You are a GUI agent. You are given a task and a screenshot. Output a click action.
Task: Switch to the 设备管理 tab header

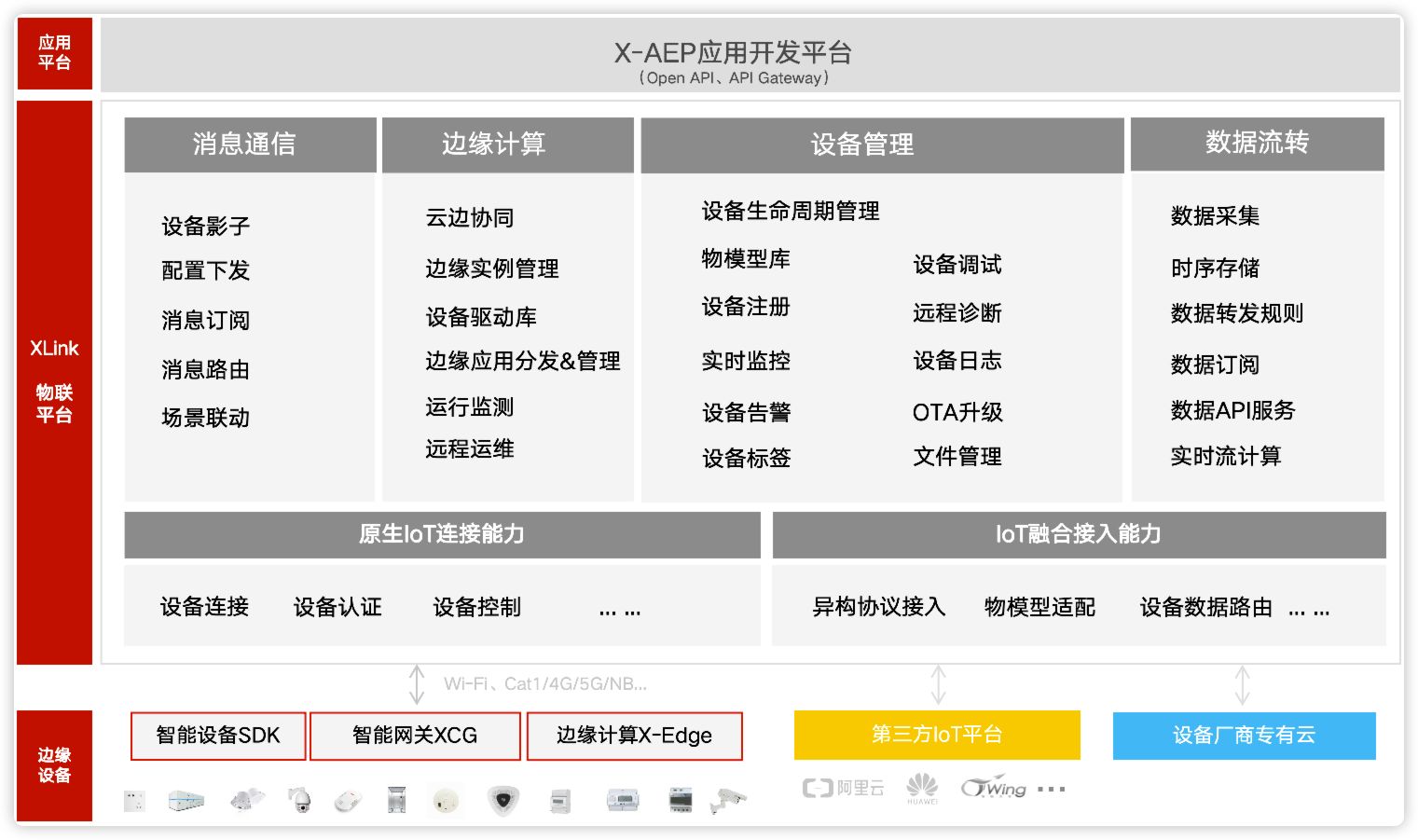(880, 145)
